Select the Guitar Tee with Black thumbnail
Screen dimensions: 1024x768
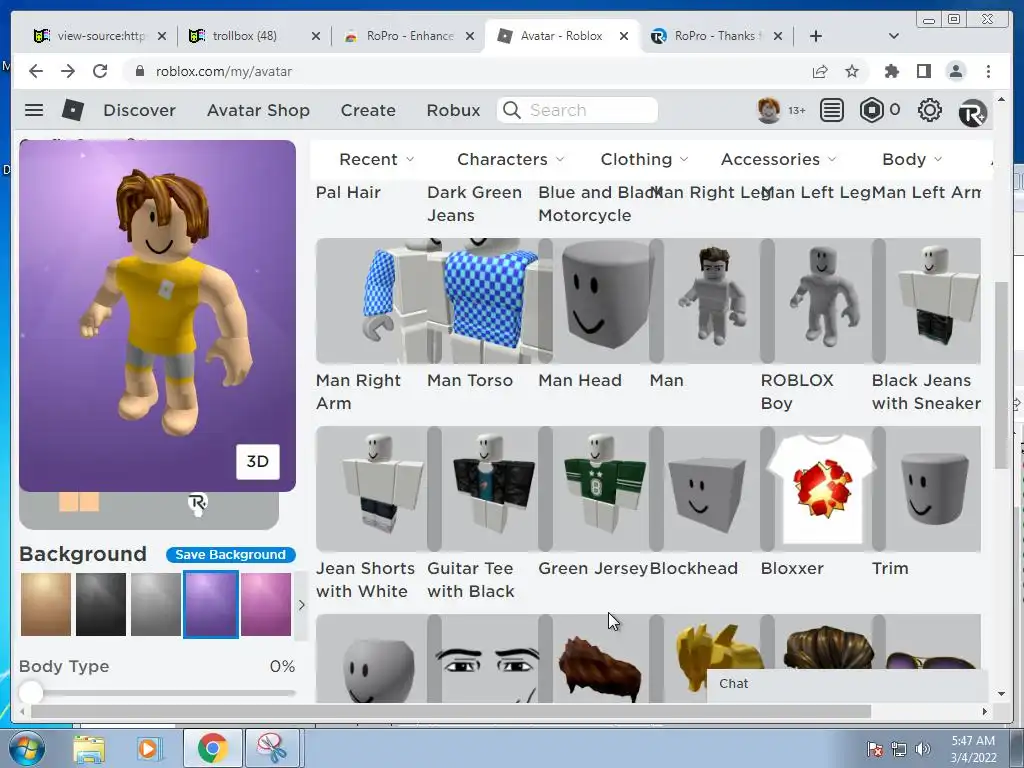click(489, 488)
